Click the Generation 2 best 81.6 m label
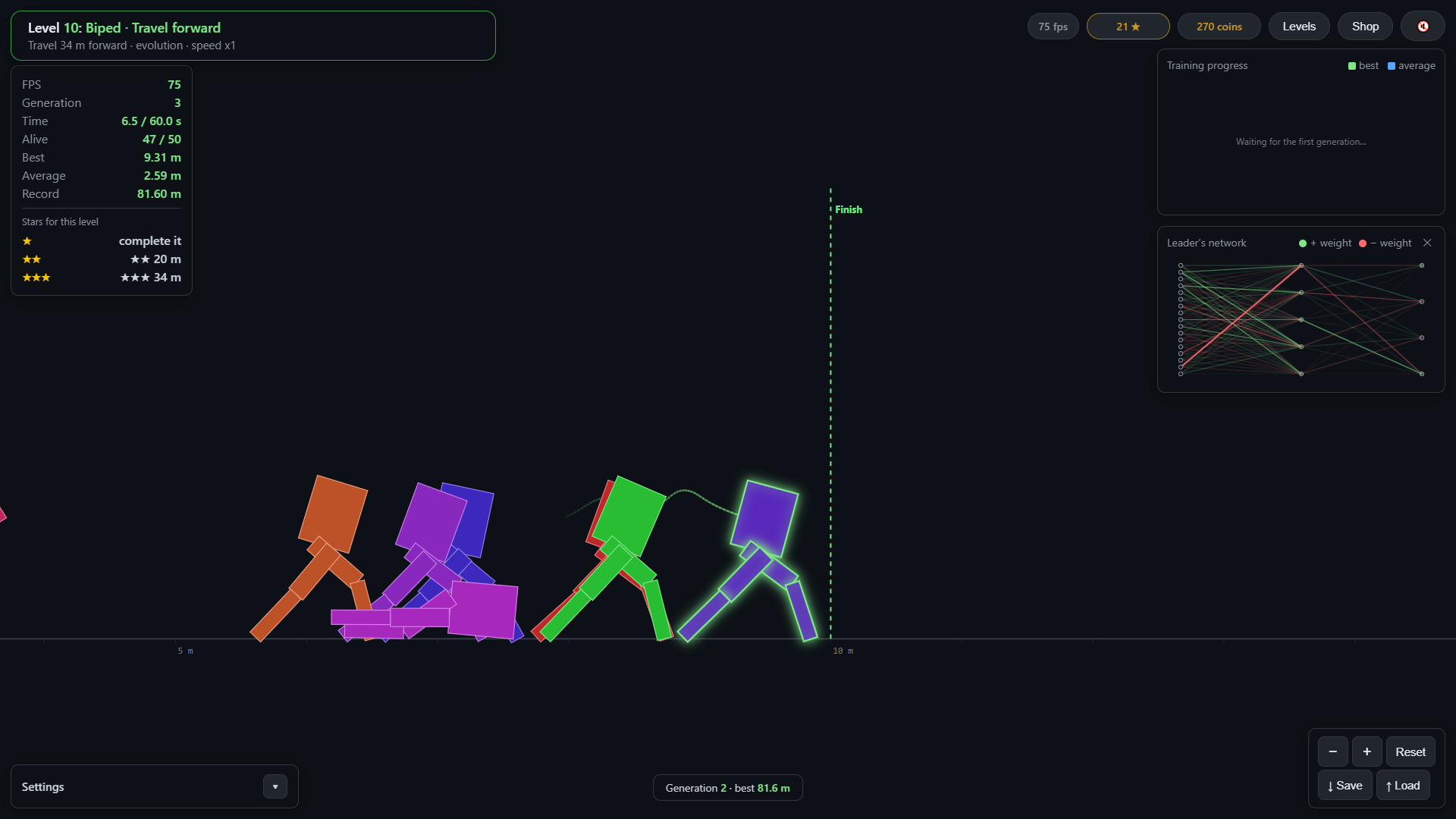Viewport: 1456px width, 819px height. point(727,788)
